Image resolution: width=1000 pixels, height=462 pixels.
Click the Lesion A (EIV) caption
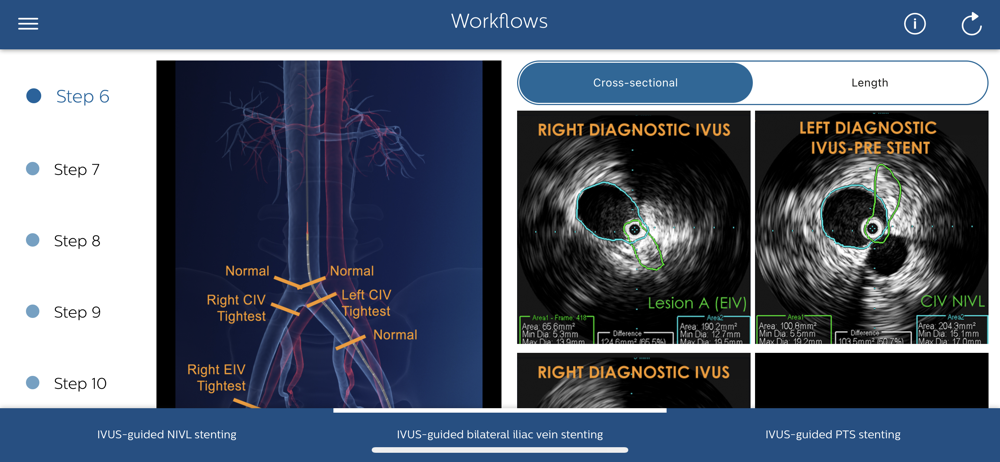click(x=696, y=302)
